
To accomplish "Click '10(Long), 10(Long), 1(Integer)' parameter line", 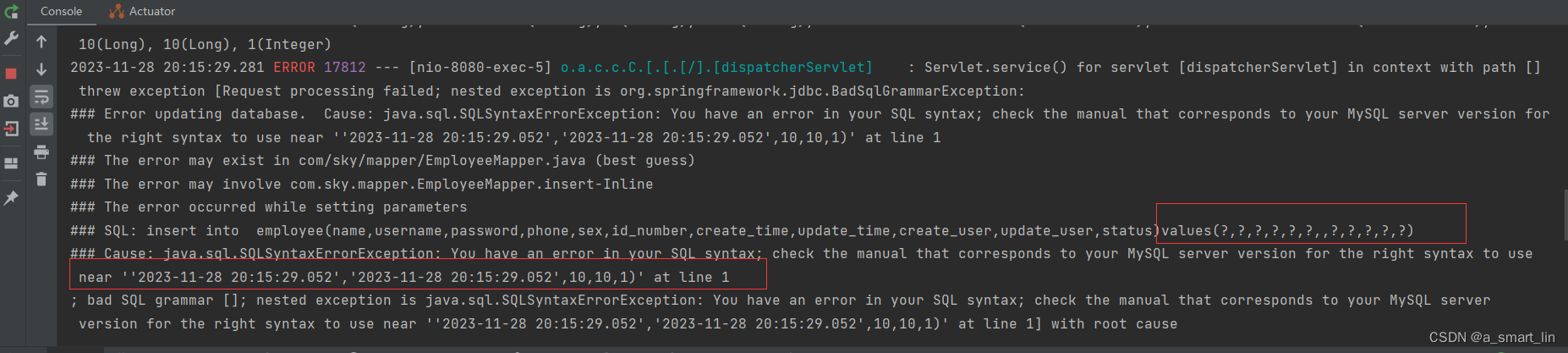I will [x=205, y=44].
